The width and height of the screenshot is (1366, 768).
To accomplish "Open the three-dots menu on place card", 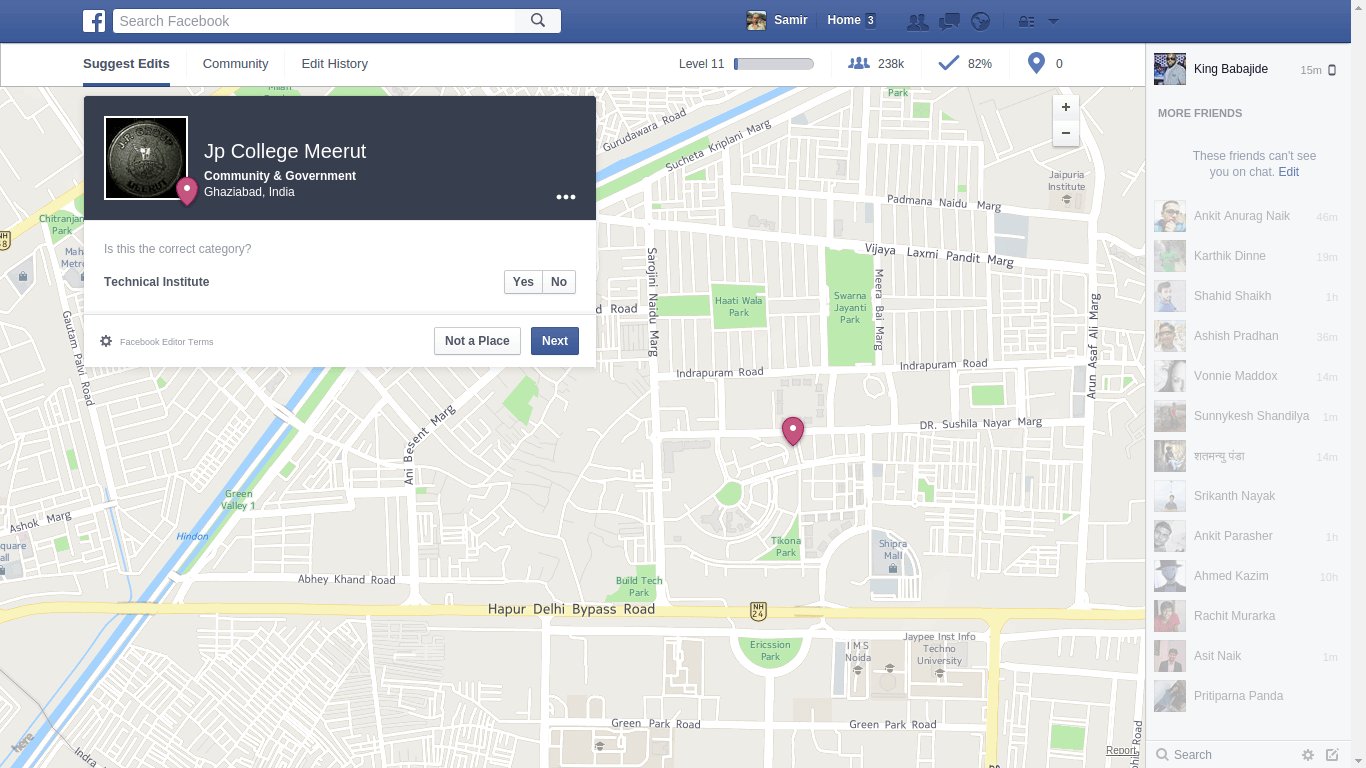I will pos(566,197).
